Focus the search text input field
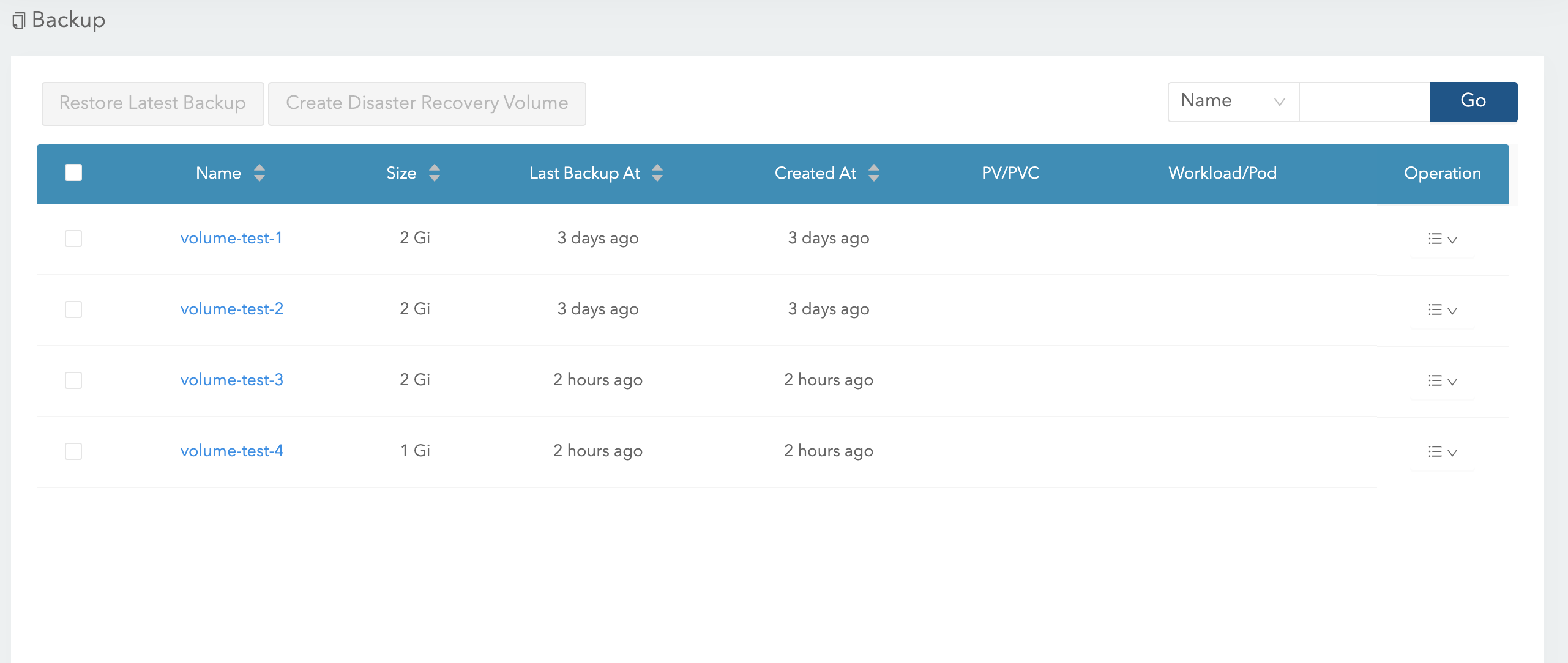This screenshot has height=663, width=1568. (1364, 102)
